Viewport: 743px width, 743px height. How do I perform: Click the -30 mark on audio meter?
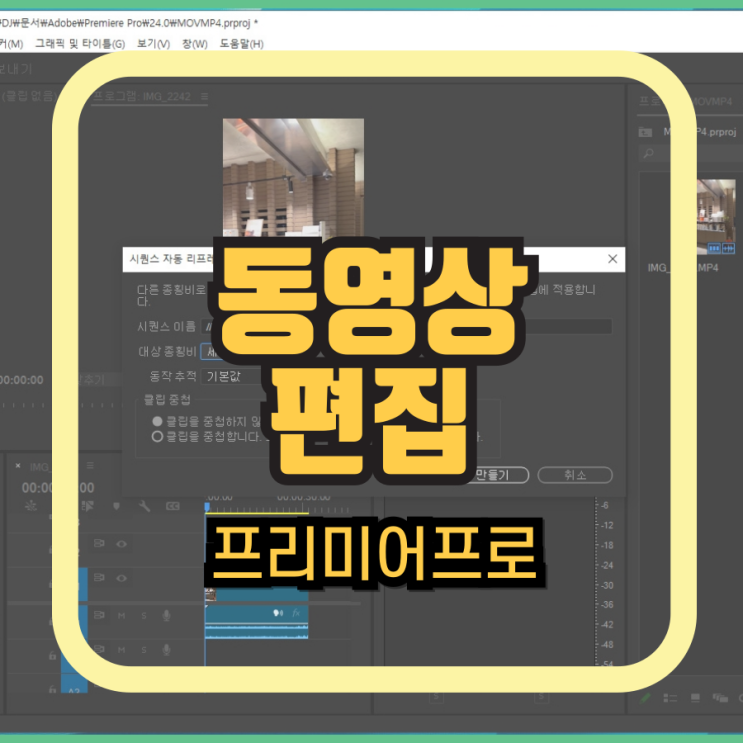[x=607, y=585]
